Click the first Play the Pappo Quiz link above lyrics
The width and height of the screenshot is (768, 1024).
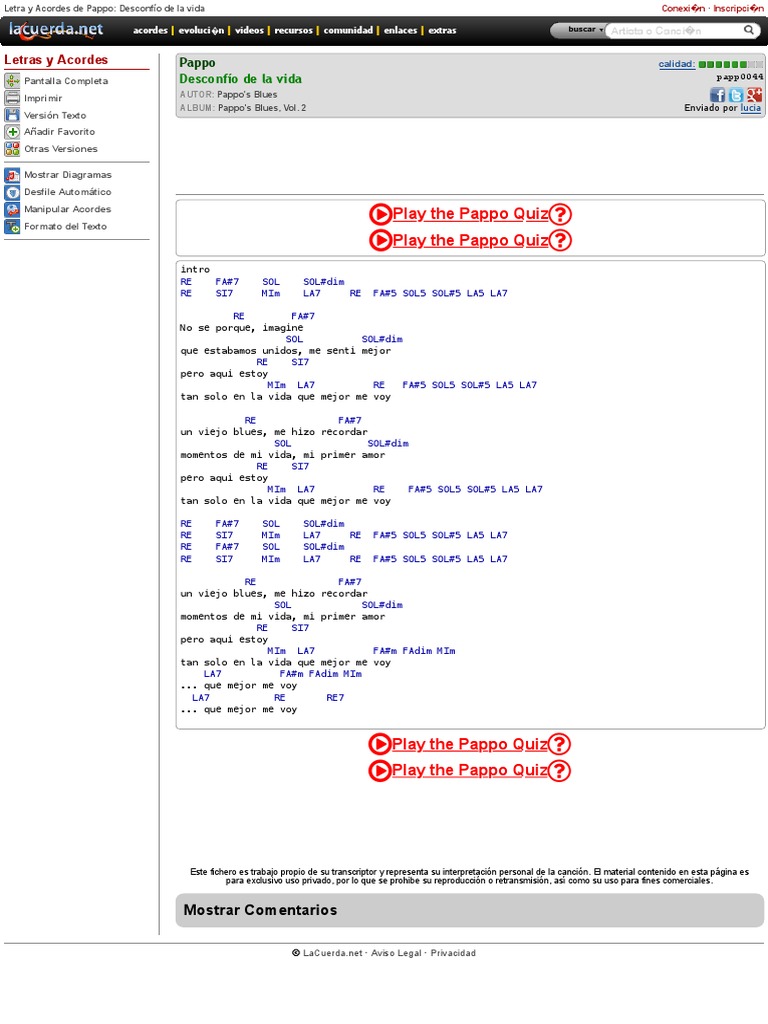[x=470, y=214]
